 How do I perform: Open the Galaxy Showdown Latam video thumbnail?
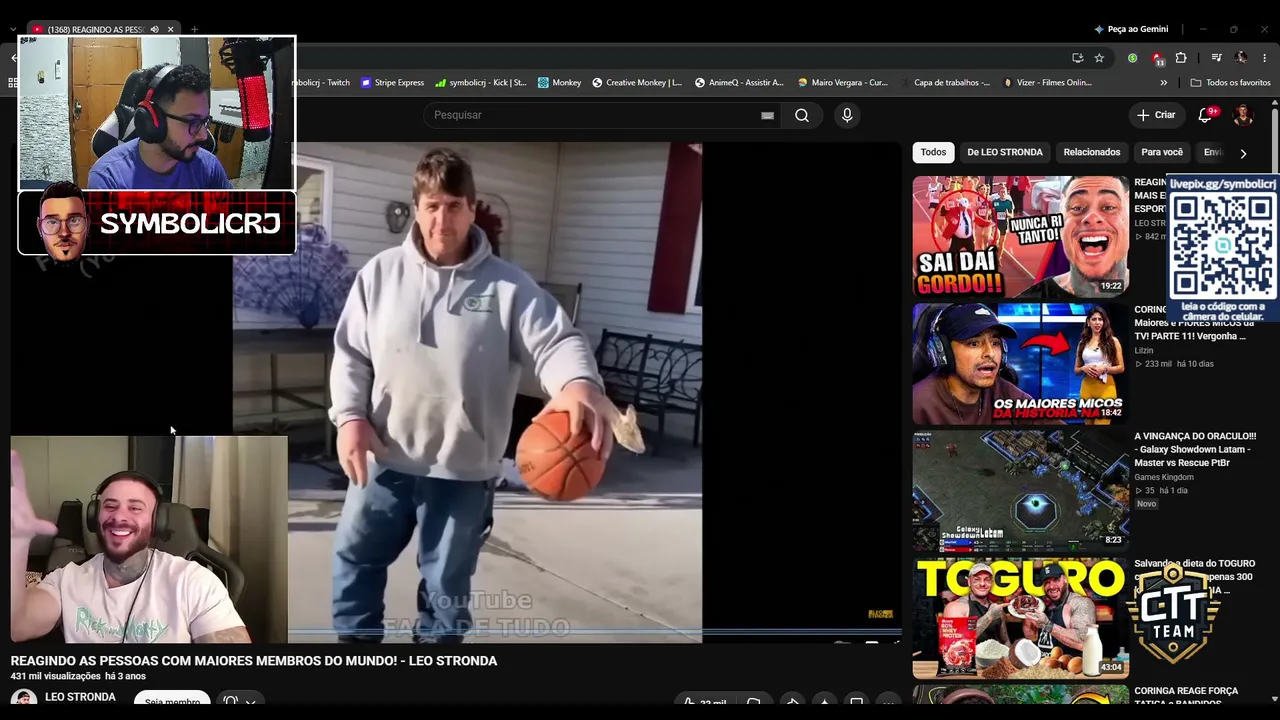(x=1021, y=491)
